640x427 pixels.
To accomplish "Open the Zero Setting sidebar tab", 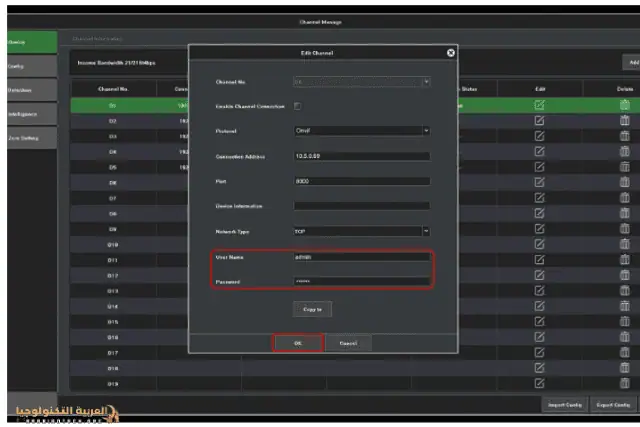I will pyautogui.click(x=32, y=138).
